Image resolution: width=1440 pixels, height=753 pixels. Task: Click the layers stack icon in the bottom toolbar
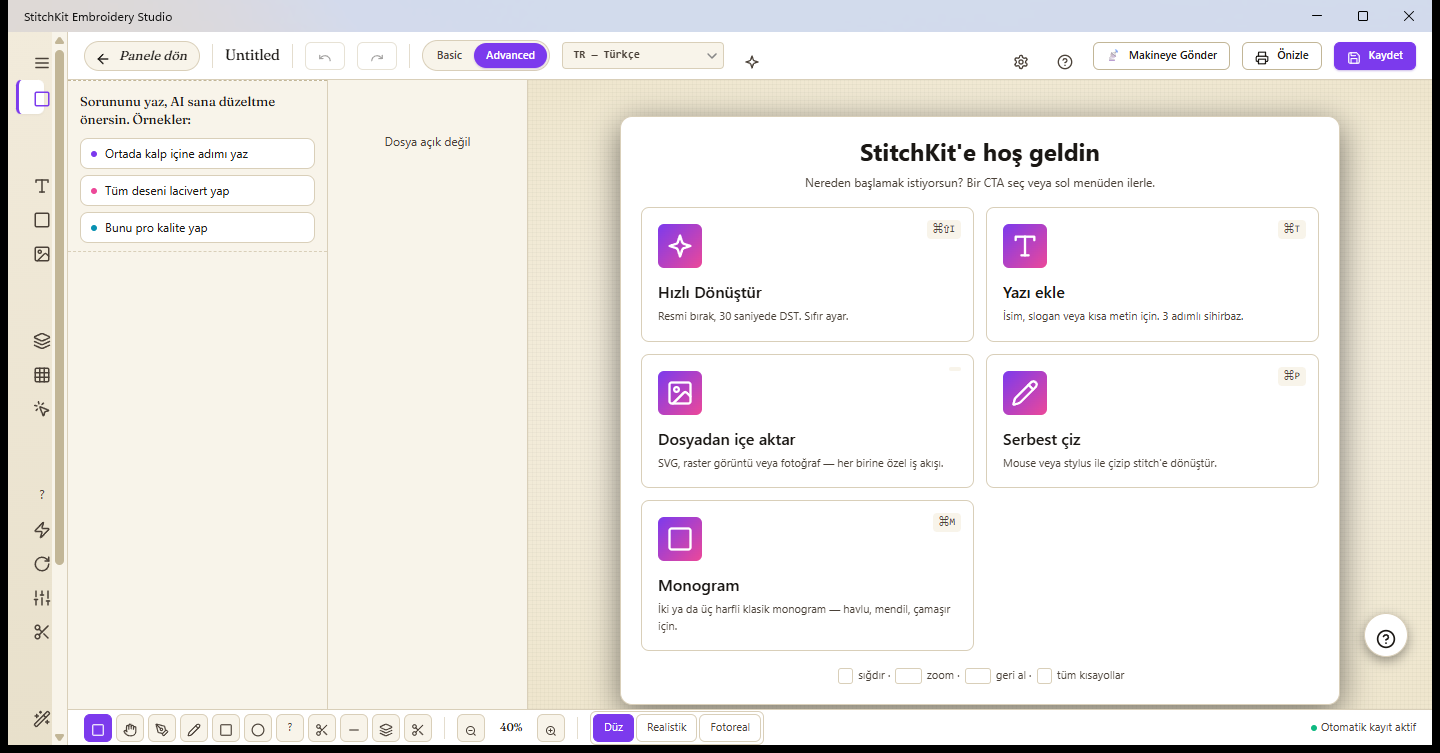click(x=386, y=729)
